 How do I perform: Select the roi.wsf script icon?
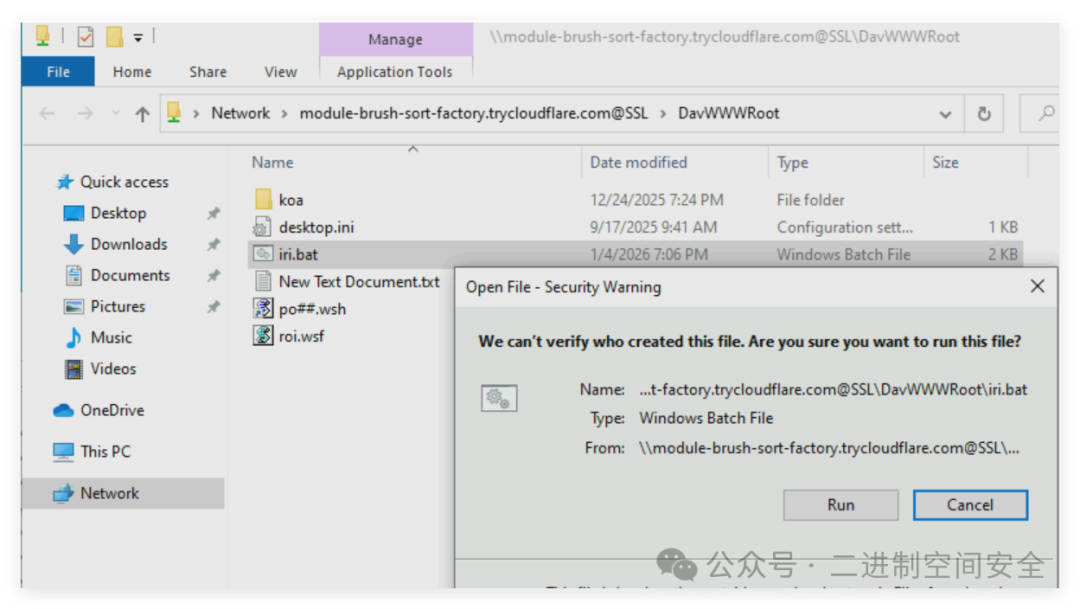coord(262,336)
